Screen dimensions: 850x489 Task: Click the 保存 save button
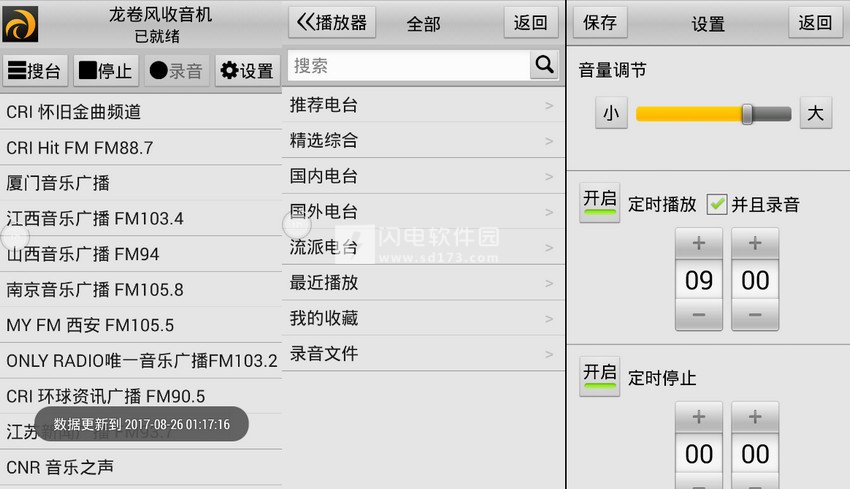pos(600,23)
